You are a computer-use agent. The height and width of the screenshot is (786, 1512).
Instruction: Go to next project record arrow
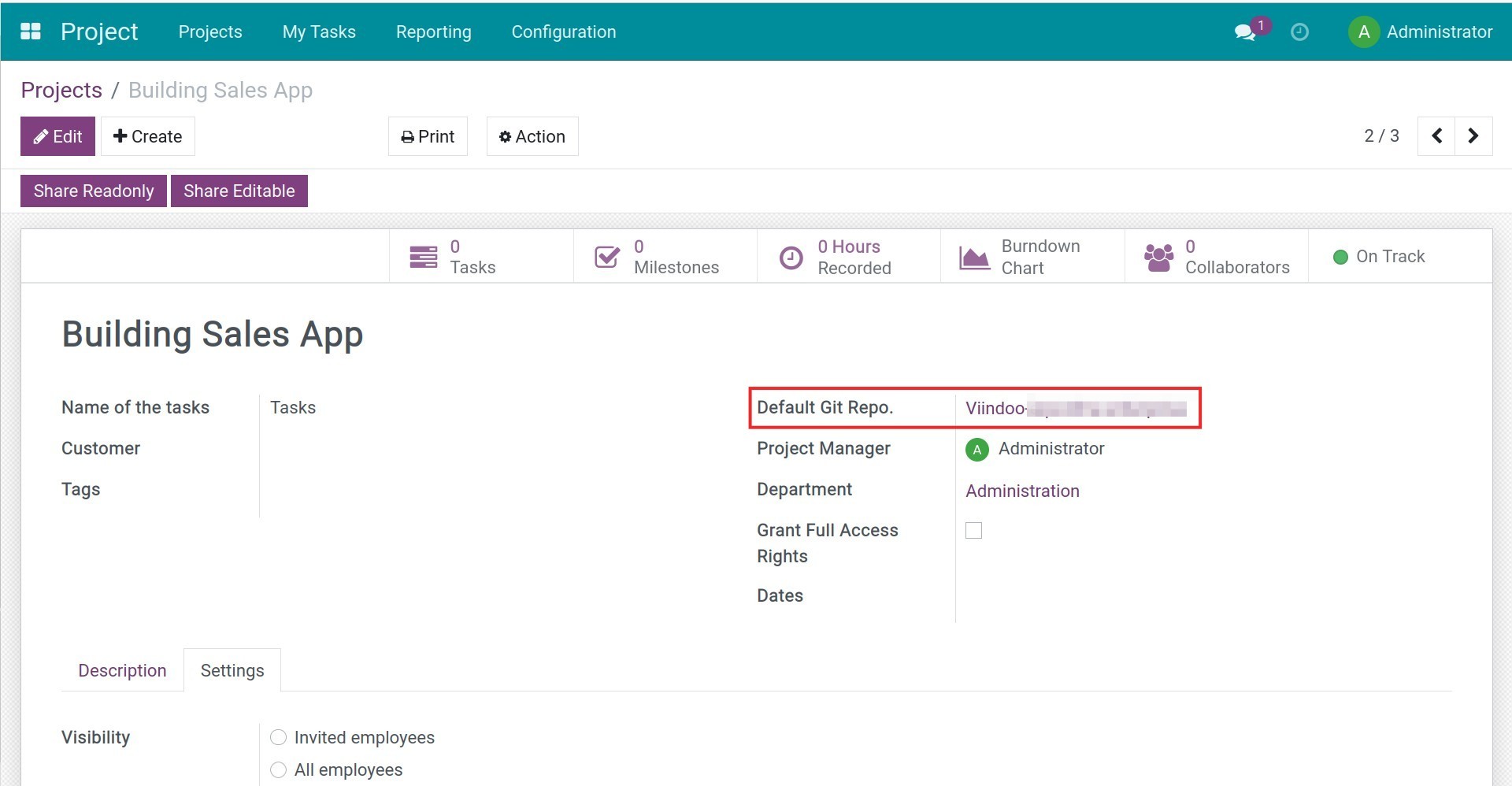(1473, 136)
